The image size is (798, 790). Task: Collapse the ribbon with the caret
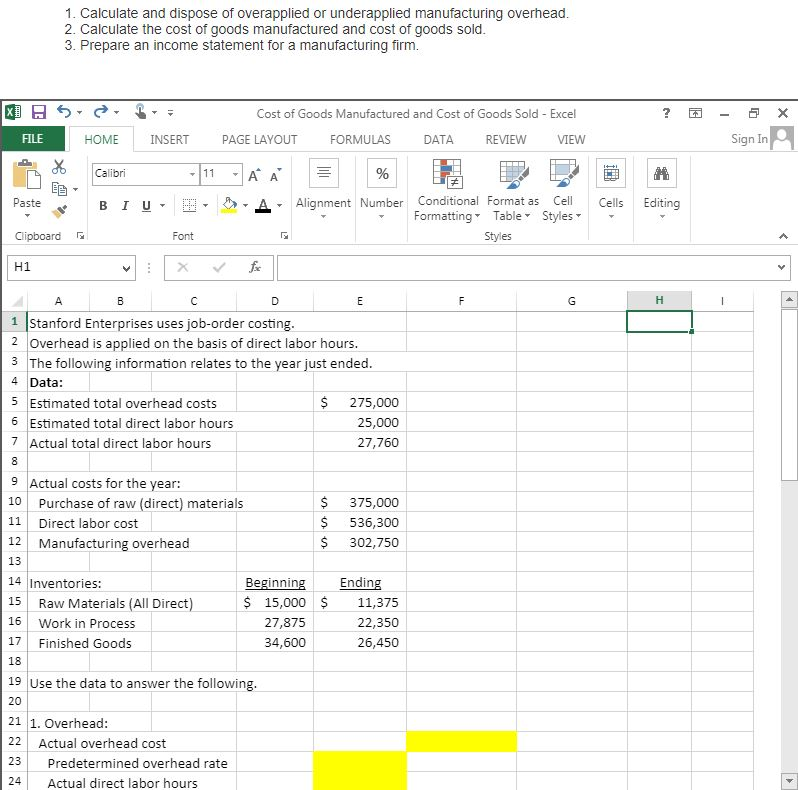point(783,236)
